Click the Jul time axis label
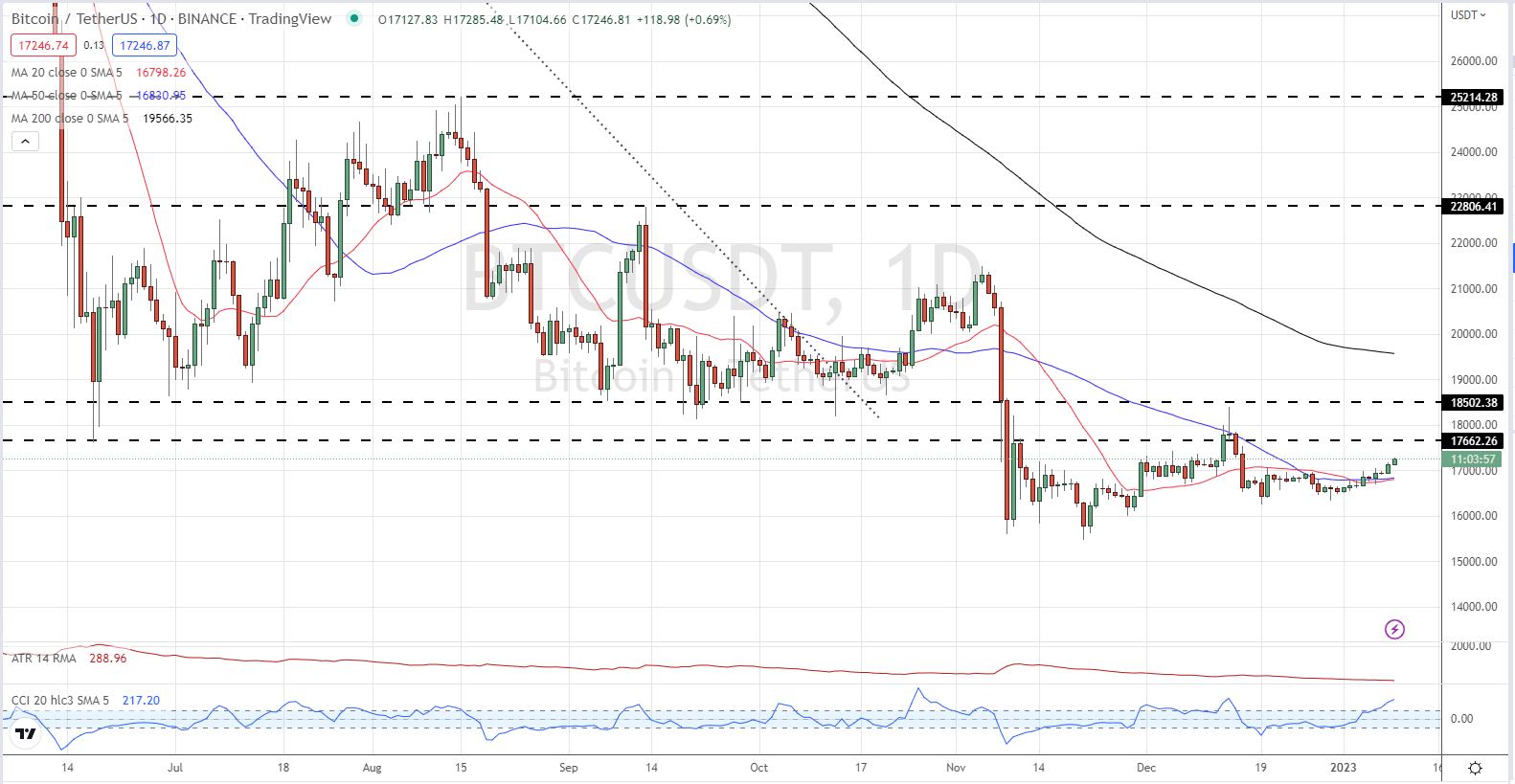Viewport: 1515px width, 784px height. (x=175, y=768)
